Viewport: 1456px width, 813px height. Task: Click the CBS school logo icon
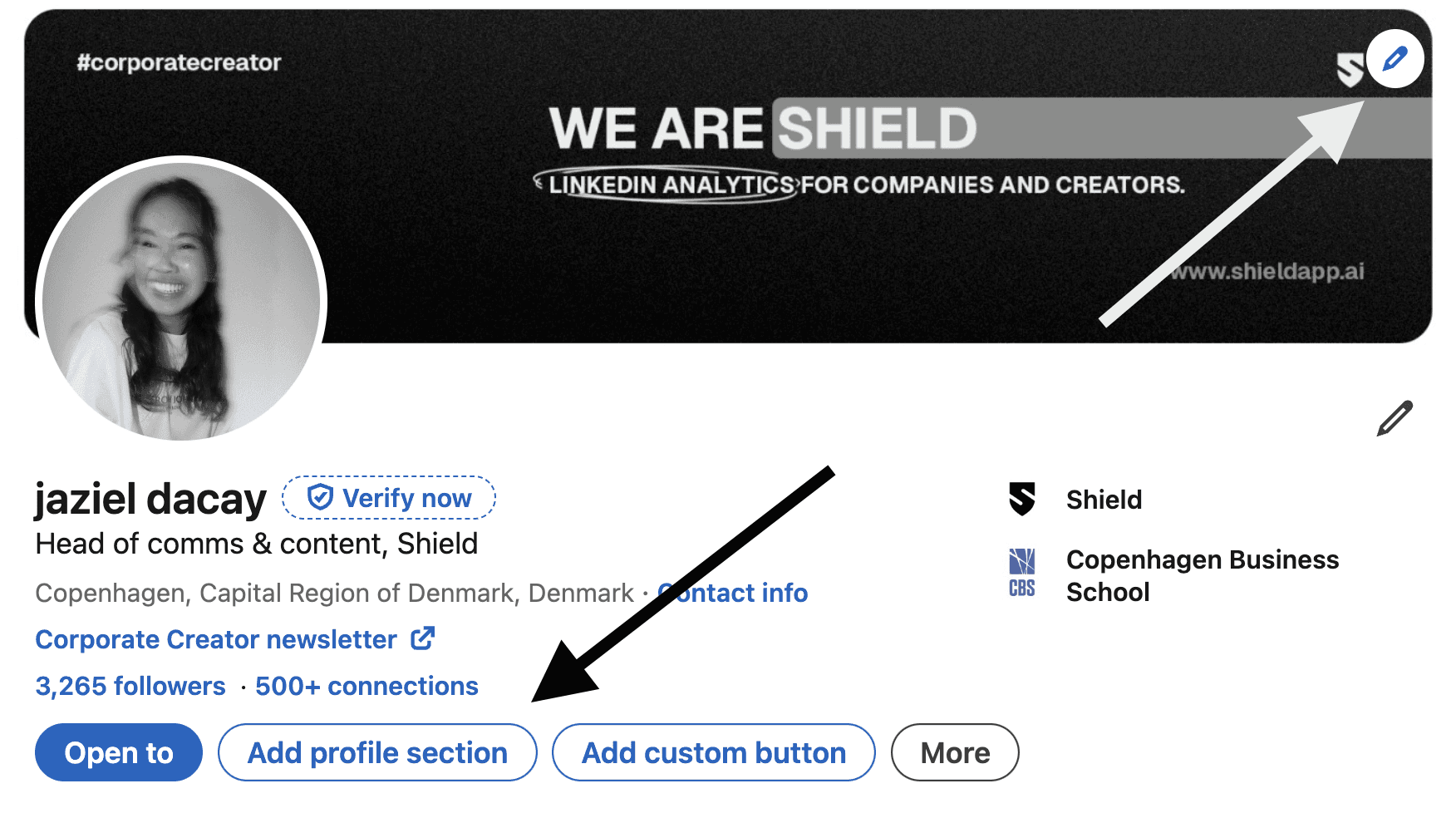click(x=1022, y=574)
